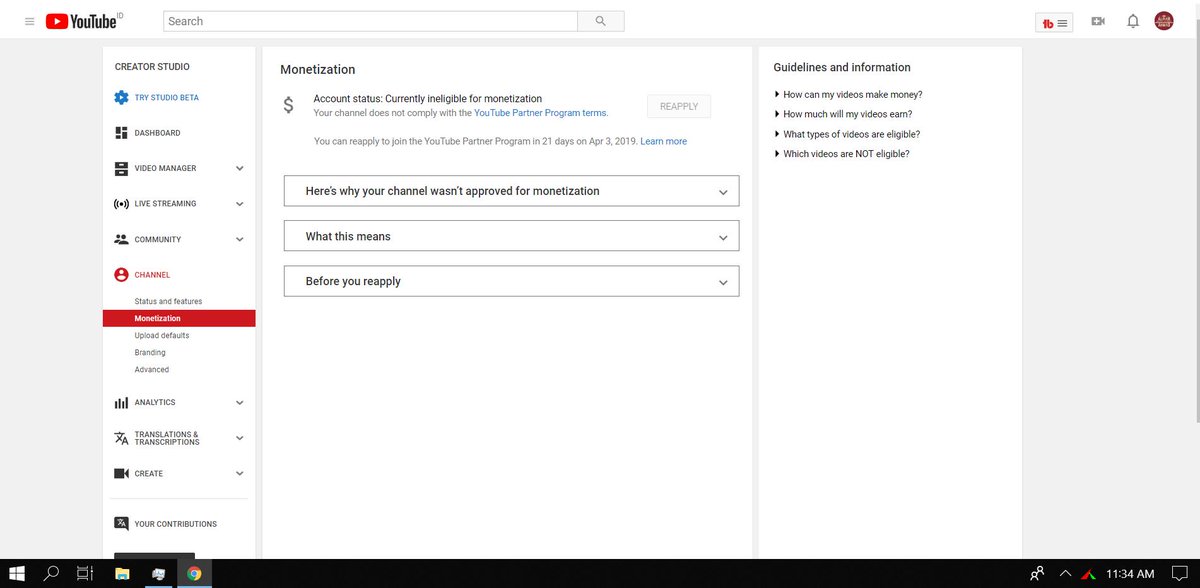Open Advanced channel settings

[152, 369]
